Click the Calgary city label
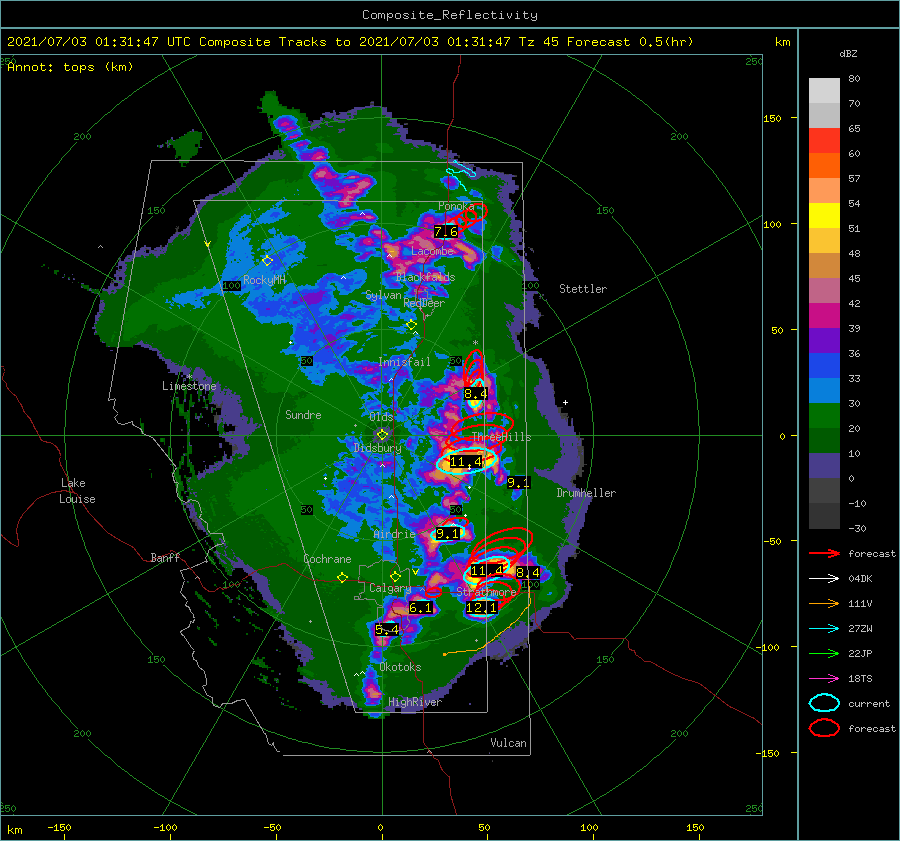The height and width of the screenshot is (841, 900). (390, 588)
